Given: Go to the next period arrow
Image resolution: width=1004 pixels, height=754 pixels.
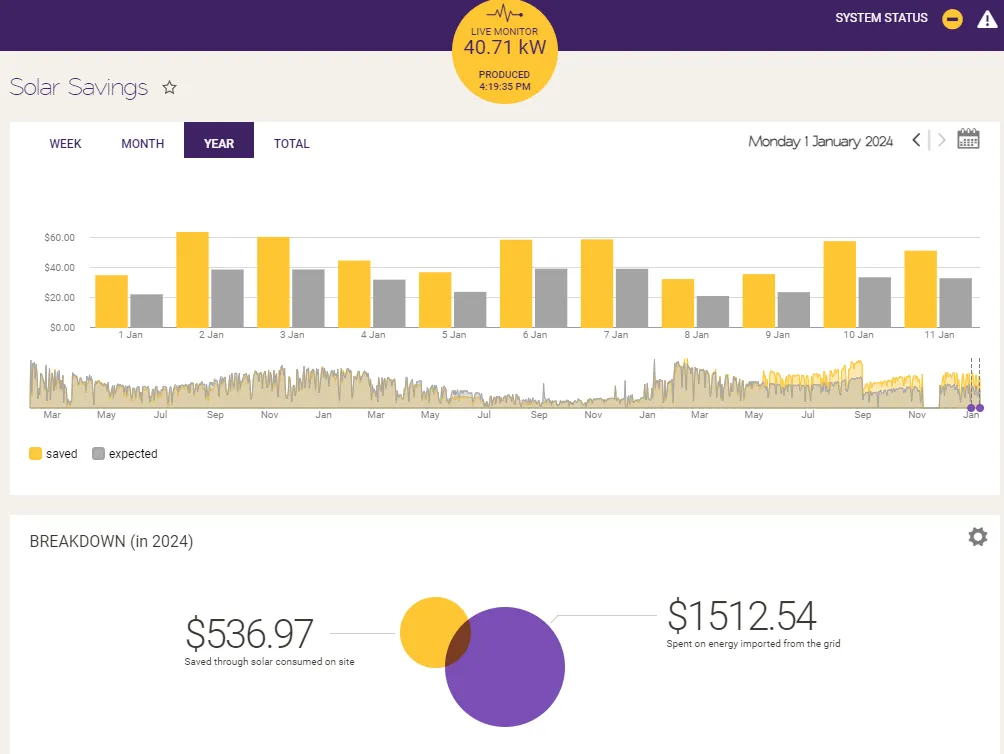Looking at the screenshot, I should click(941, 140).
